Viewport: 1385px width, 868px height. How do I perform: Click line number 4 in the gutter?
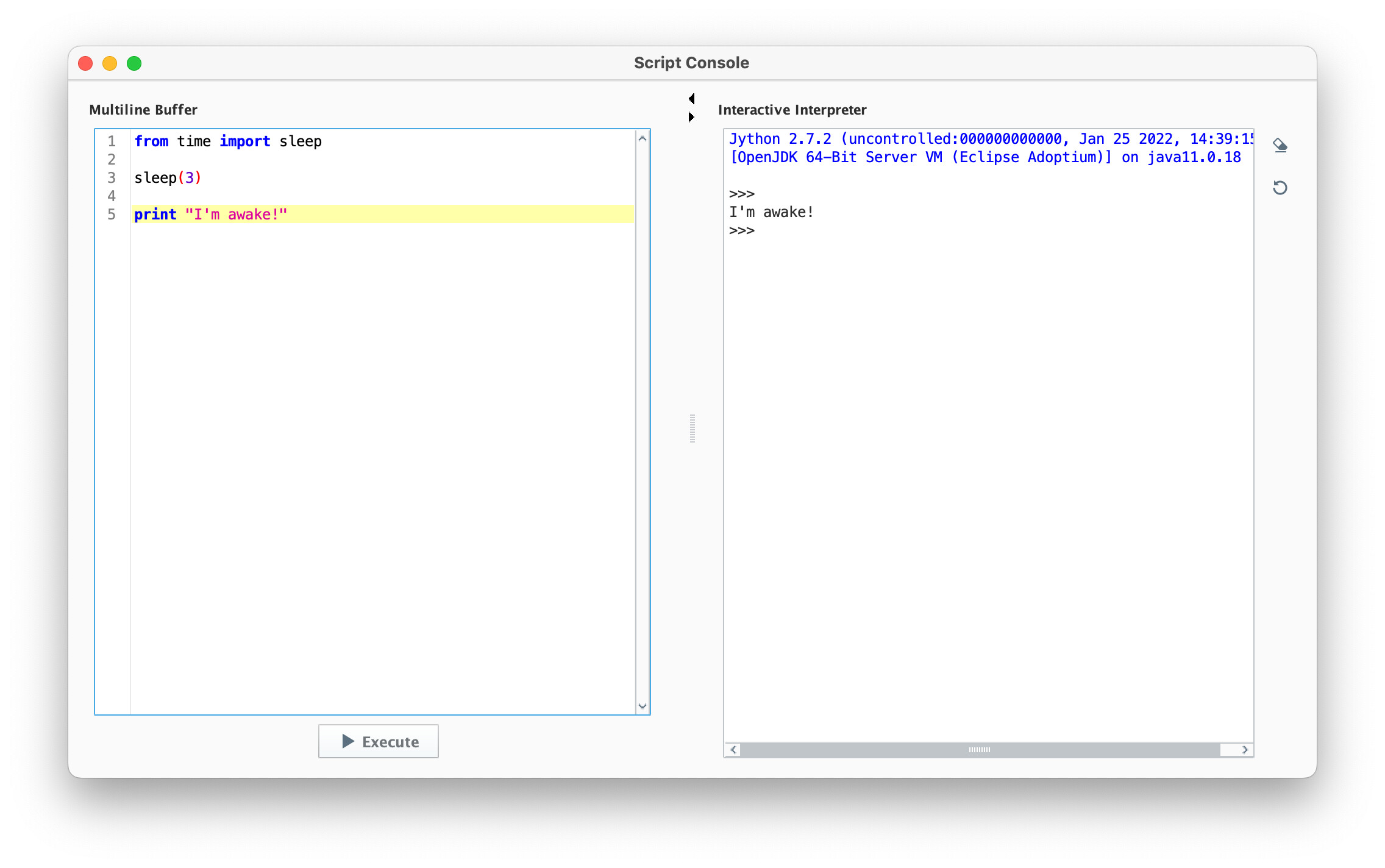coord(112,196)
